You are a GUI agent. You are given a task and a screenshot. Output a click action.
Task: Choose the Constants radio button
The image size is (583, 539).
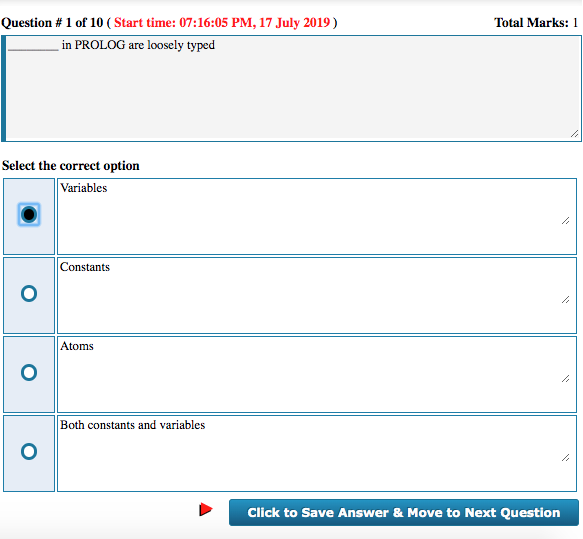[x=29, y=293]
